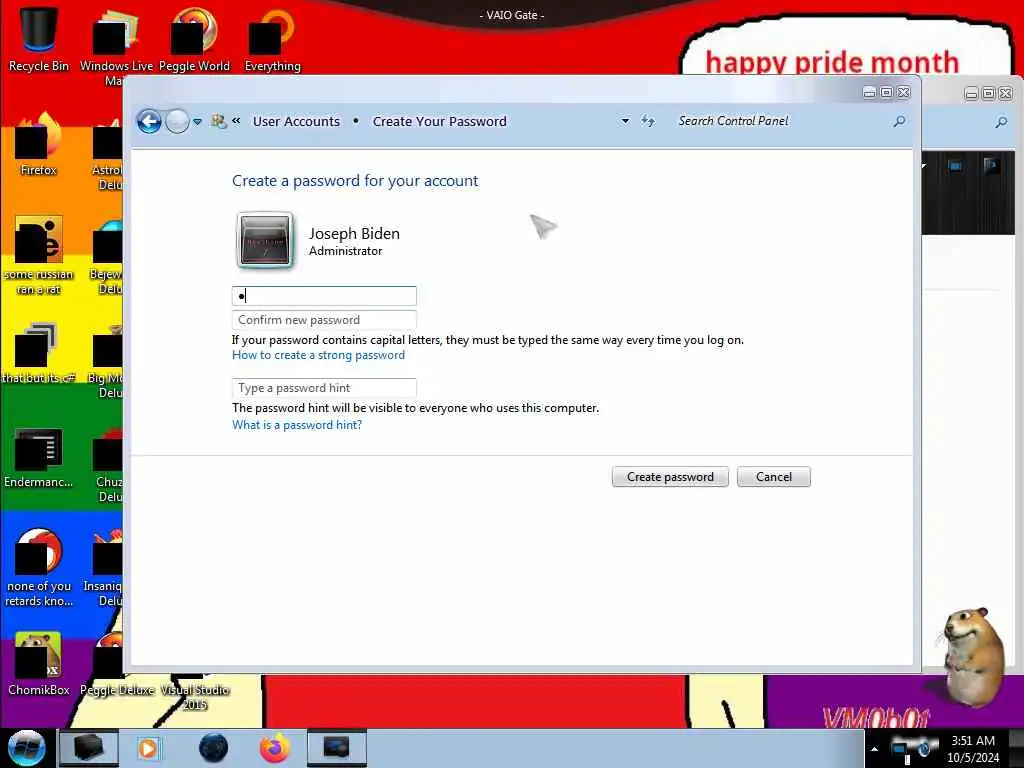Open the thatbutits.c# desktop icon
1024x768 pixels.
click(39, 353)
